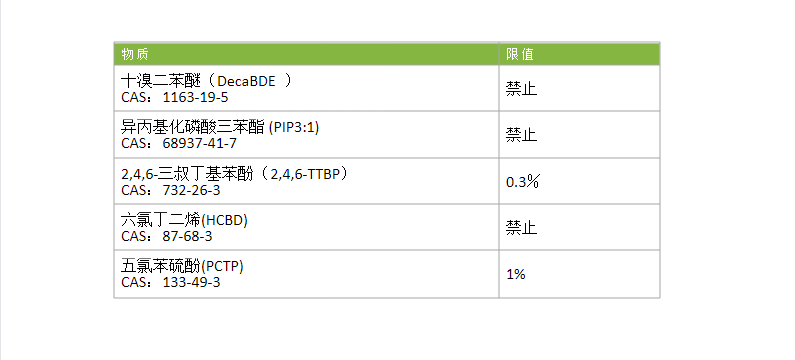
Task: Click the 禁止 limit for DecaBDE
Action: 521,89
